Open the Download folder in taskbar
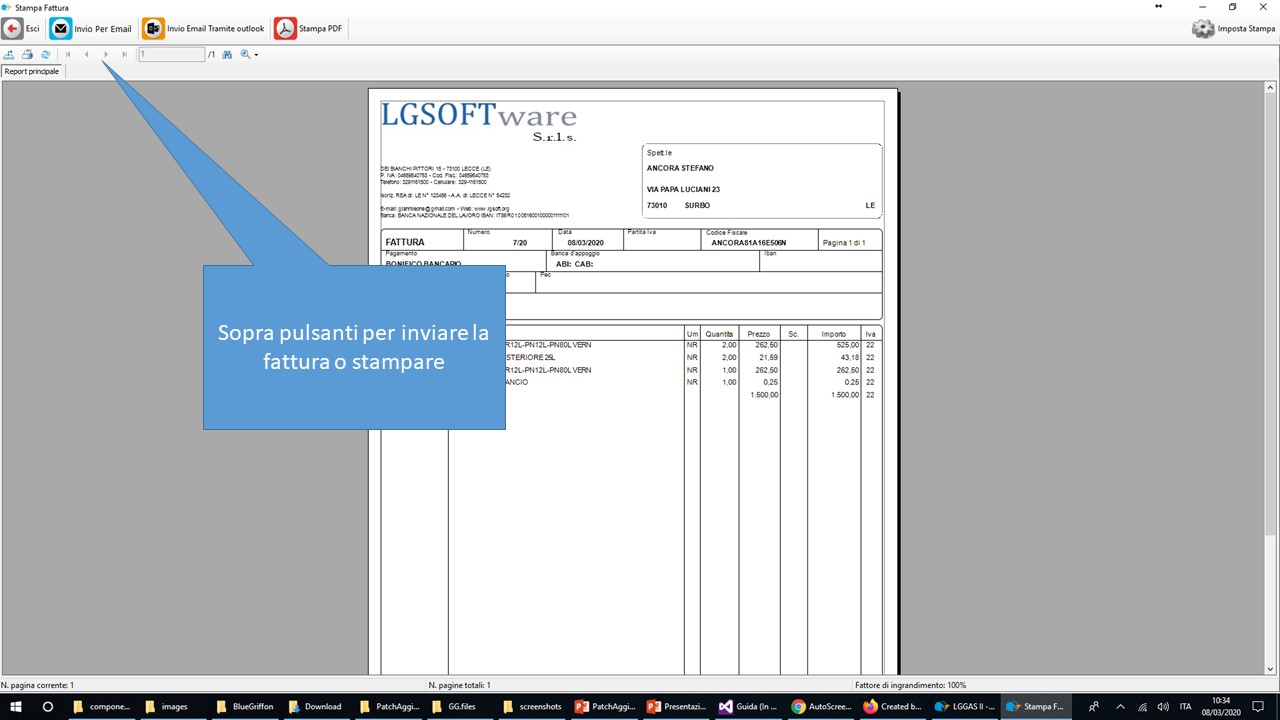The image size is (1280, 720). [315, 707]
